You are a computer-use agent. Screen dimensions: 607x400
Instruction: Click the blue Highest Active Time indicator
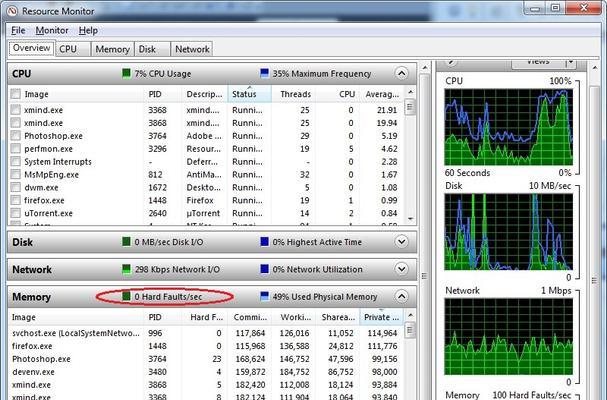(264, 242)
